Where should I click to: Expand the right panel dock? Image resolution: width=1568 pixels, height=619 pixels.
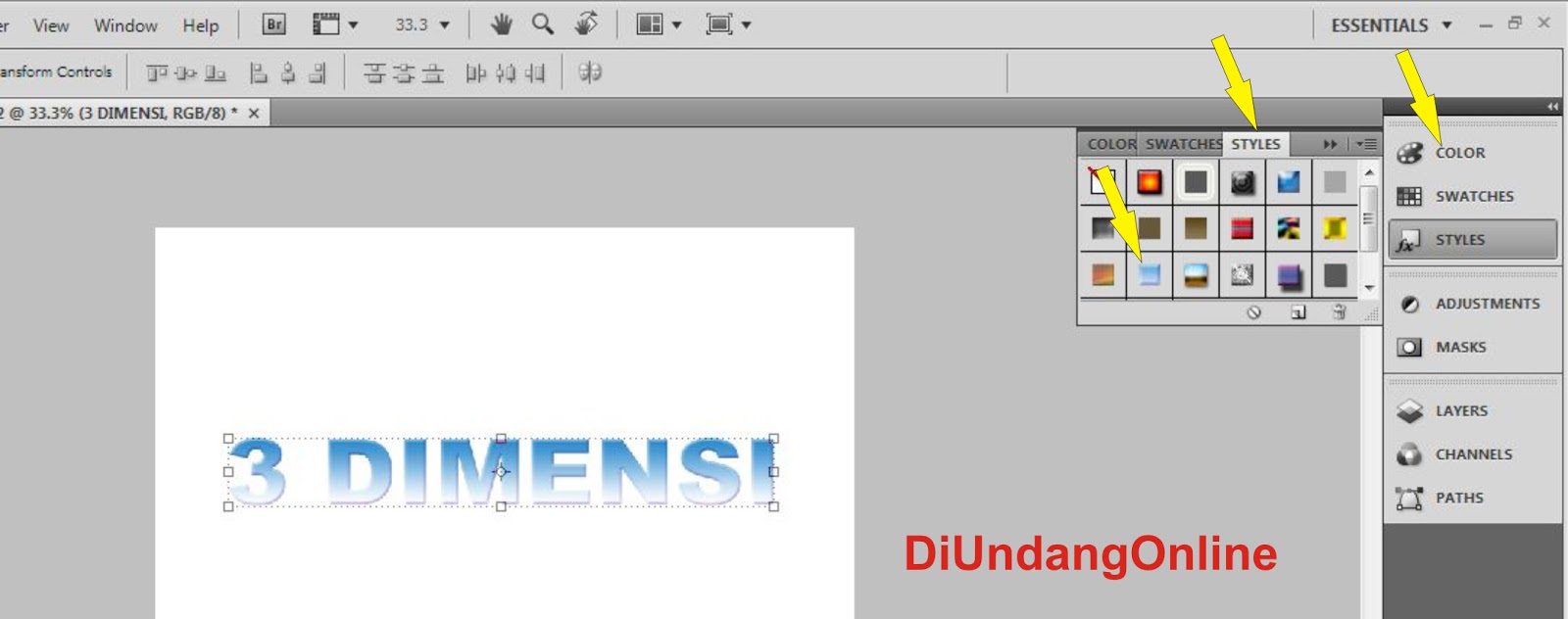[x=1552, y=106]
